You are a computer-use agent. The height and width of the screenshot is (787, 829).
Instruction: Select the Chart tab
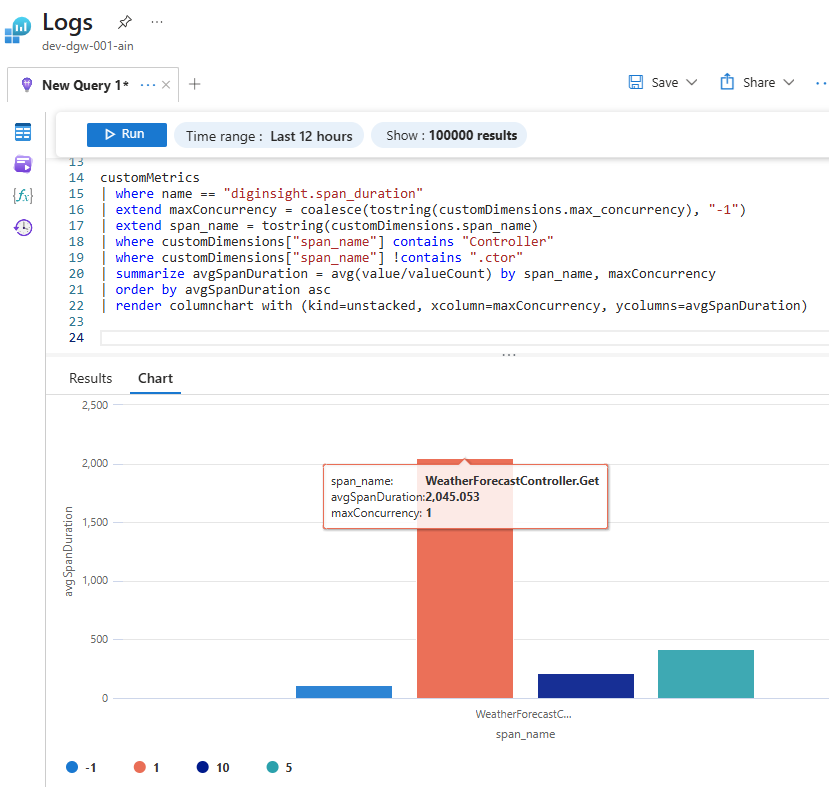click(x=155, y=378)
